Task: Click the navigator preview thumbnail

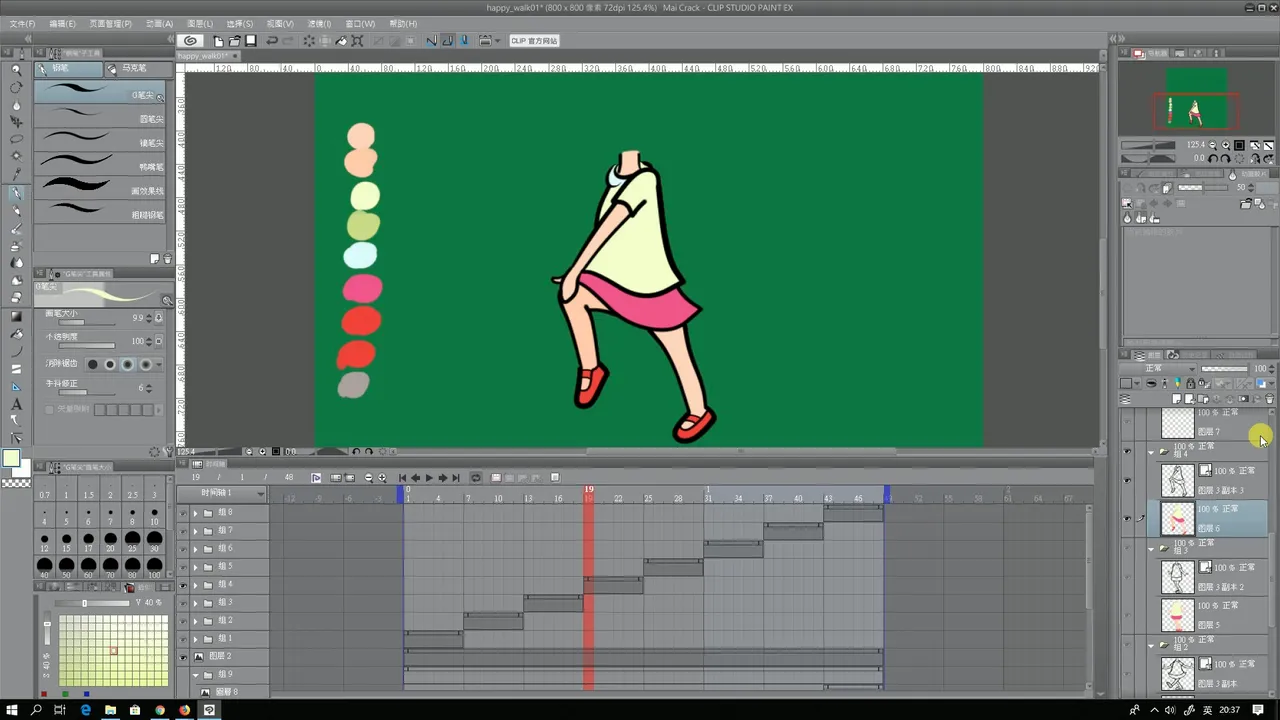Action: tap(1197, 98)
